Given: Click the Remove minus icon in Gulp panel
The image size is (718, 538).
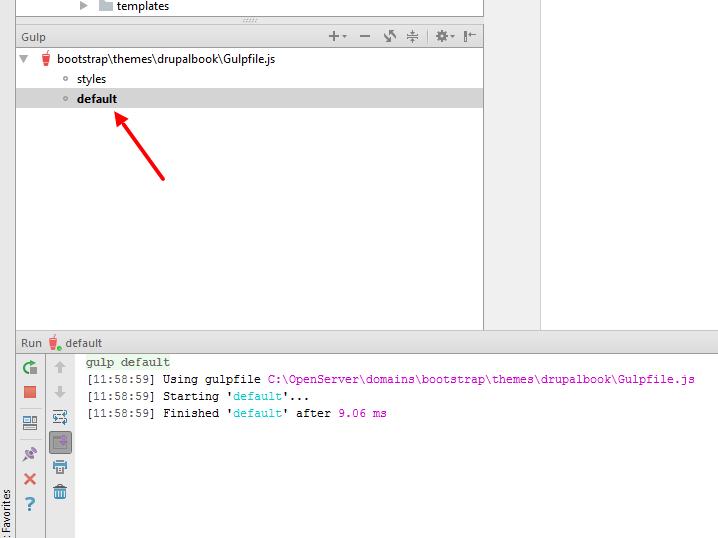Looking at the screenshot, I should pyautogui.click(x=365, y=37).
